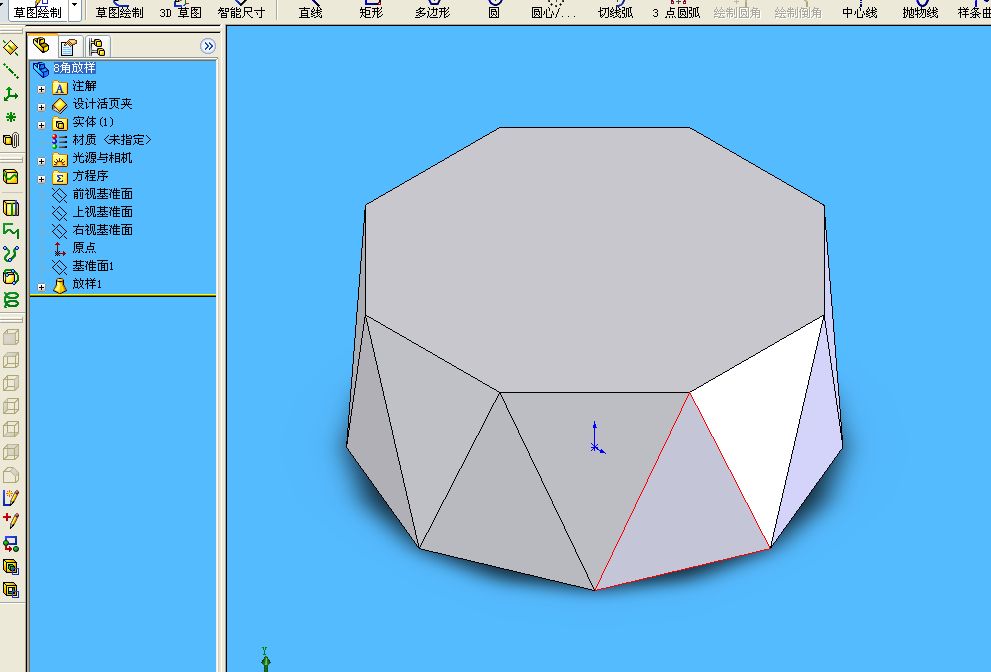
Task: Click the reference plane icon in left toolbar
Action: click(x=11, y=48)
